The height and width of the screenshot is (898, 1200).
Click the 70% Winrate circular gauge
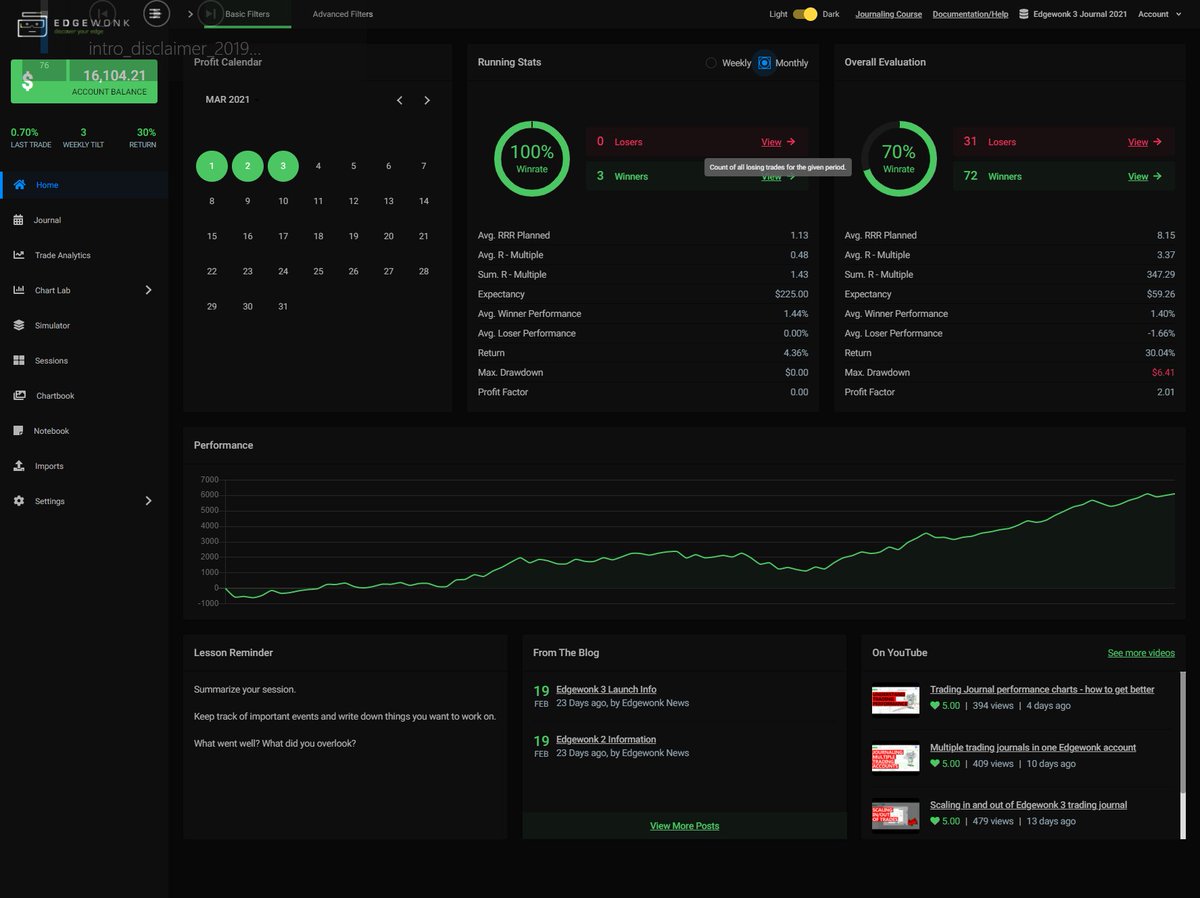pyautogui.click(x=898, y=158)
